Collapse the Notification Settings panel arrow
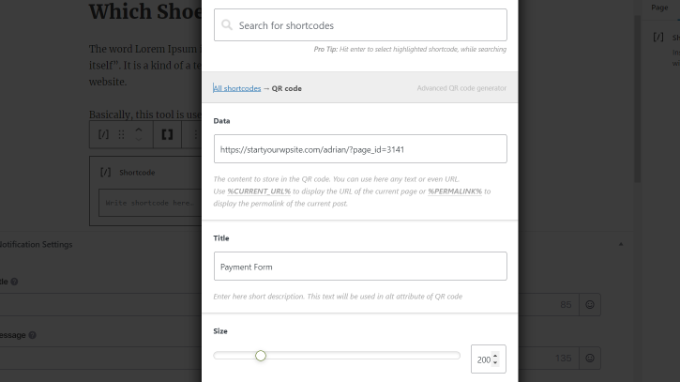 [x=621, y=244]
